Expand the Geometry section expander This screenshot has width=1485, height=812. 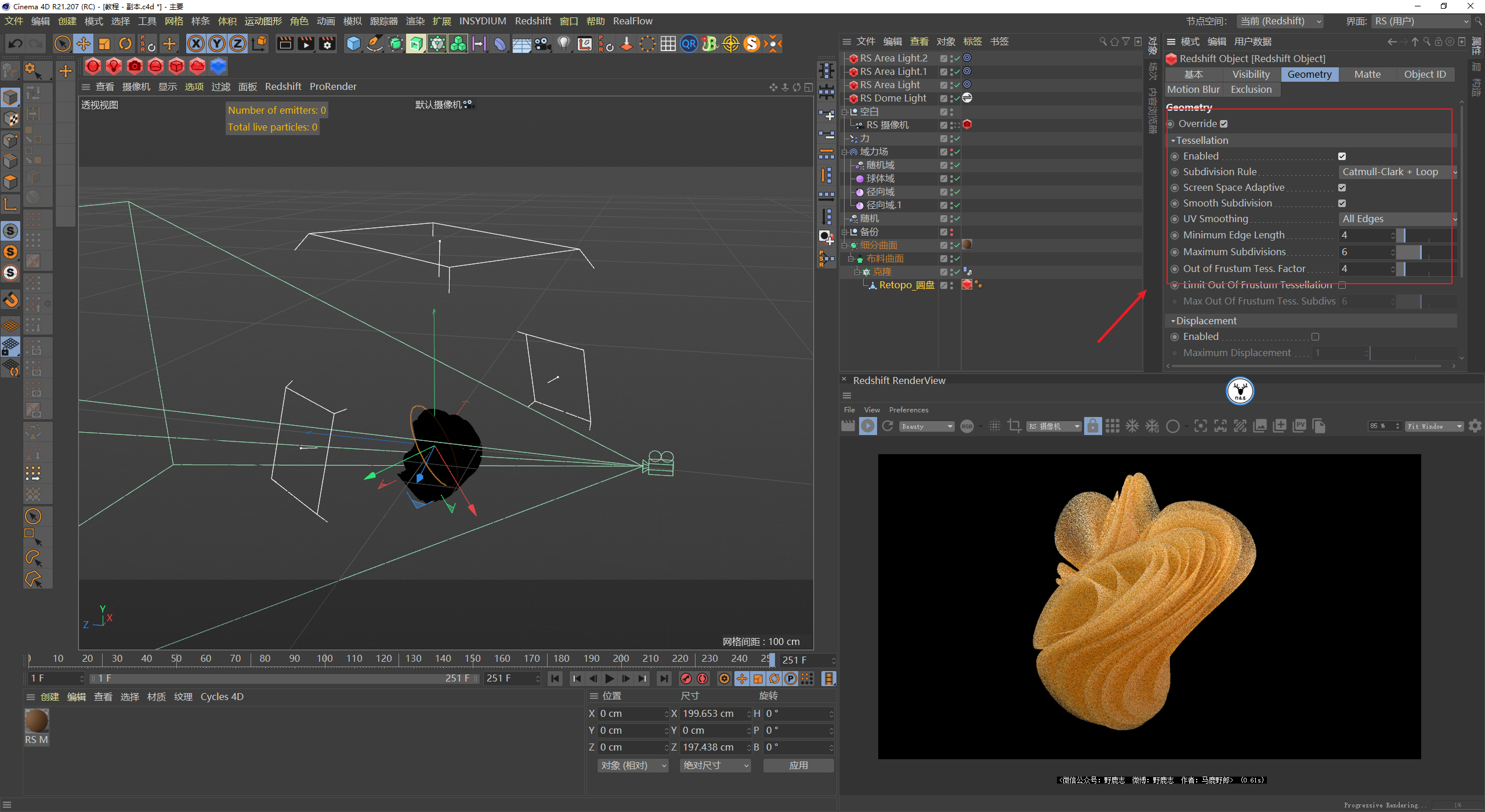coord(1195,107)
